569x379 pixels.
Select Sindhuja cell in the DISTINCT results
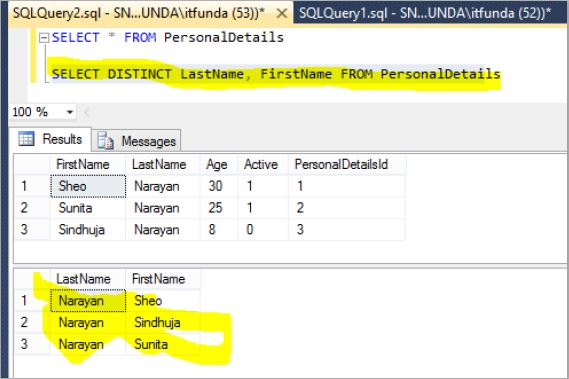tap(163, 322)
